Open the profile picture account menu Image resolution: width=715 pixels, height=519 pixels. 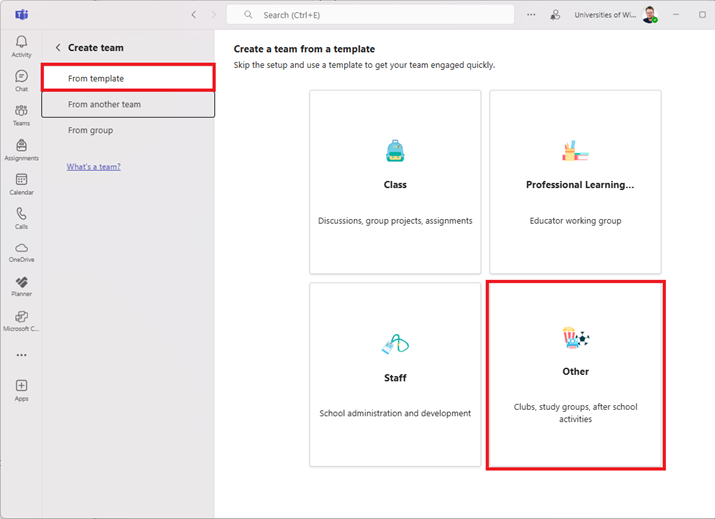coord(650,15)
